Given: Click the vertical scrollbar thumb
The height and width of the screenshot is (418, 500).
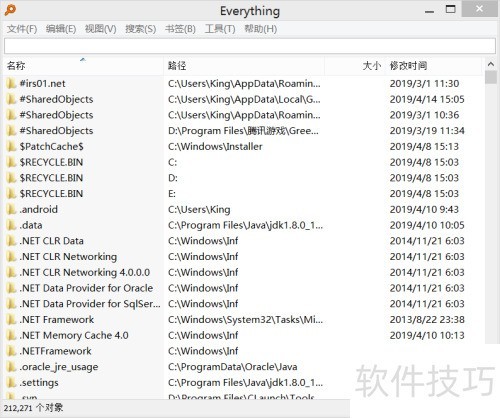Looking at the screenshot, I should pos(491,77).
